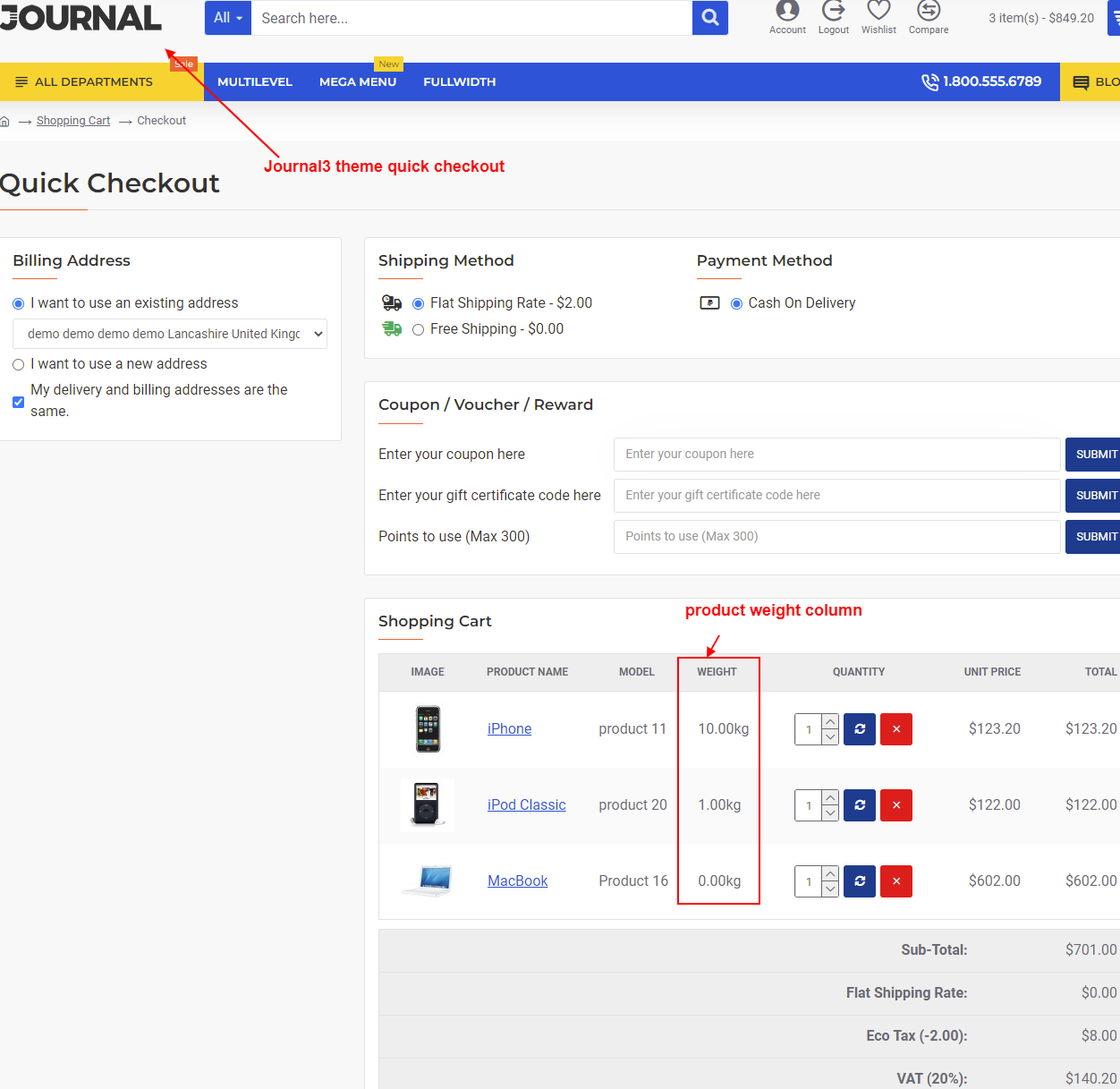Decrease iPhone quantity with down arrow
This screenshot has width=1120, height=1089.
(x=830, y=737)
